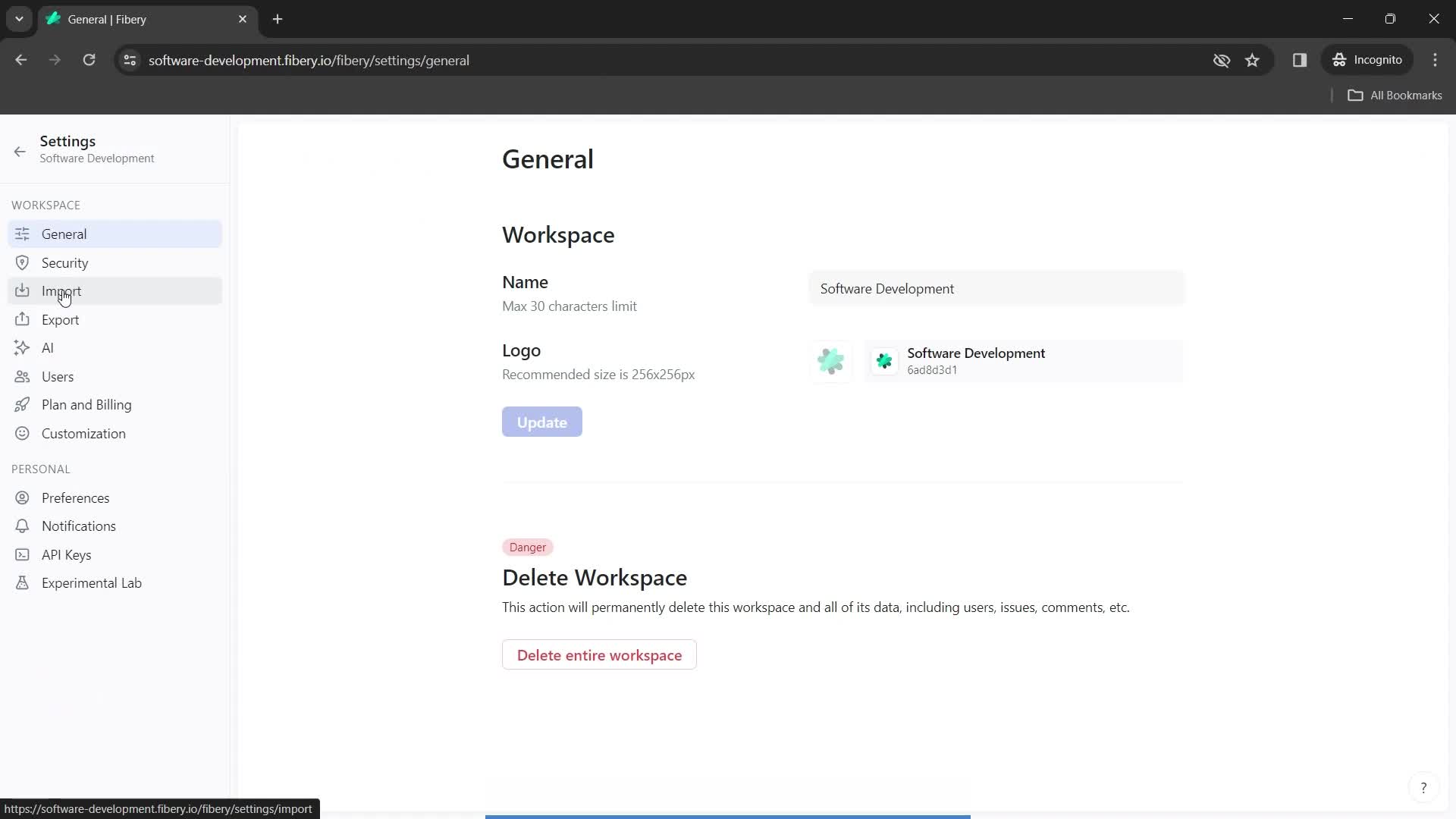
Task: Click the Customization smiley icon
Action: point(22,433)
